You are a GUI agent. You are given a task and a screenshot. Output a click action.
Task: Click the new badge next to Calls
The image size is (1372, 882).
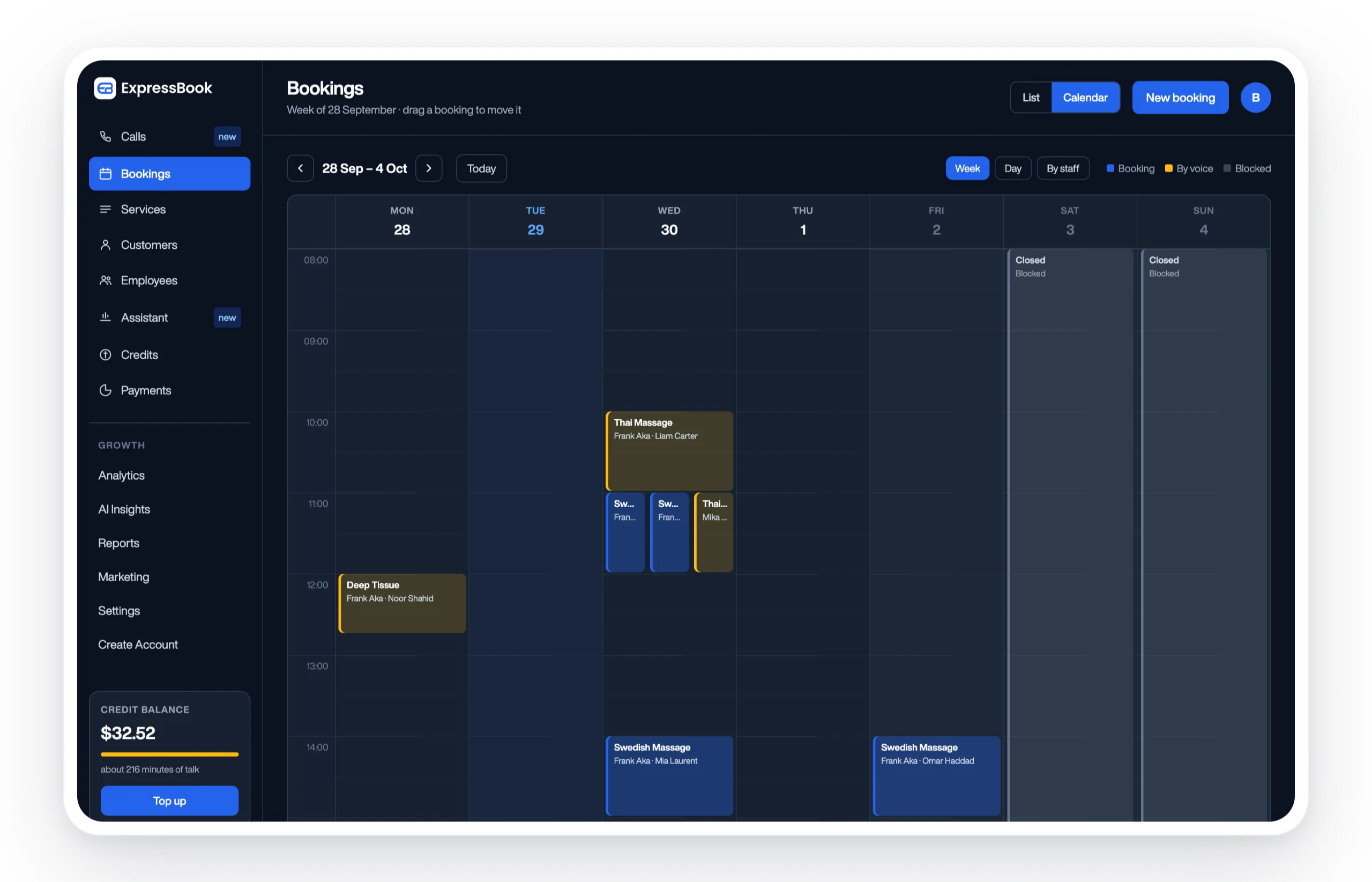pyautogui.click(x=227, y=136)
